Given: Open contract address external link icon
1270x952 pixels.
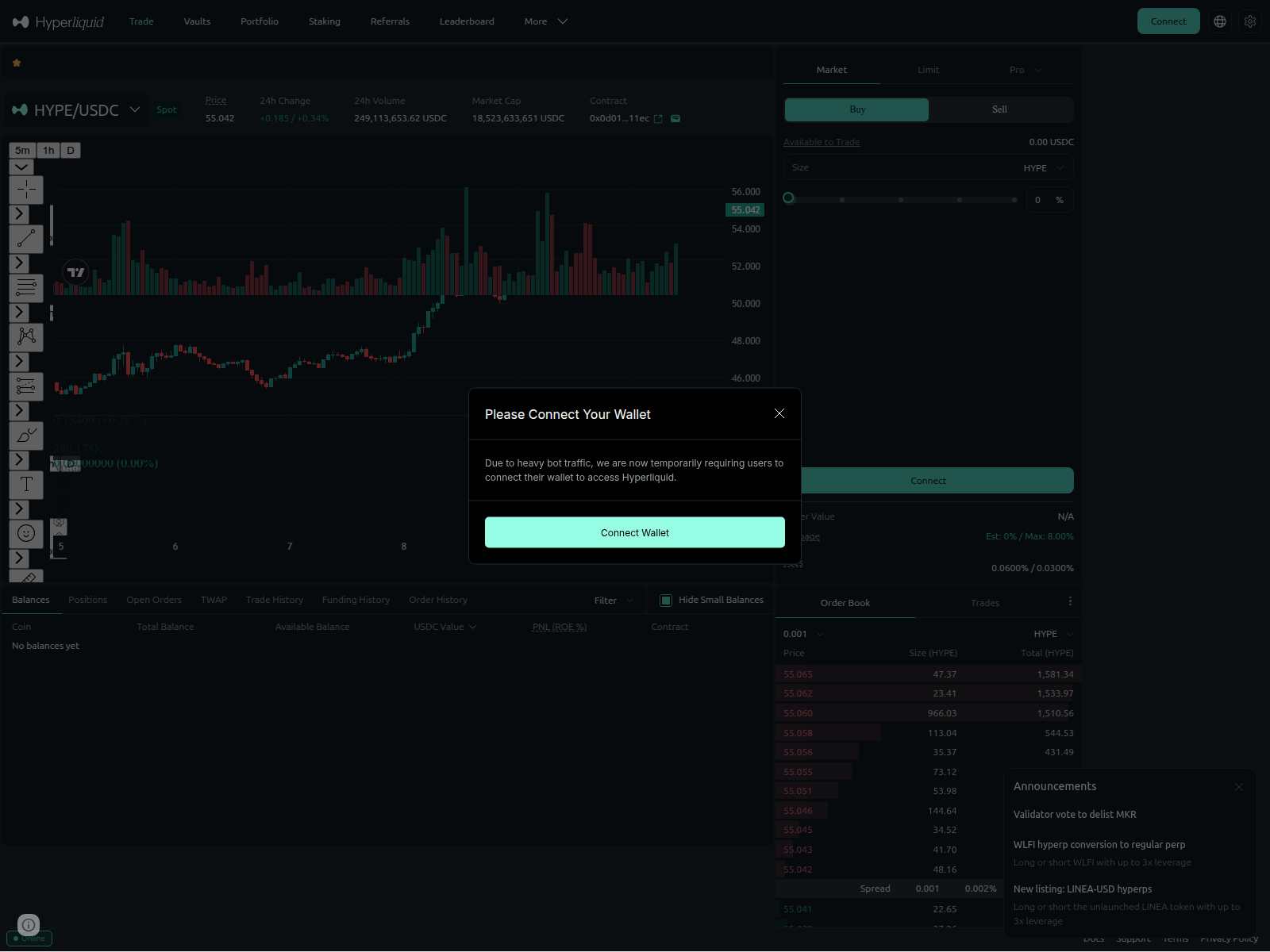Looking at the screenshot, I should [x=658, y=119].
